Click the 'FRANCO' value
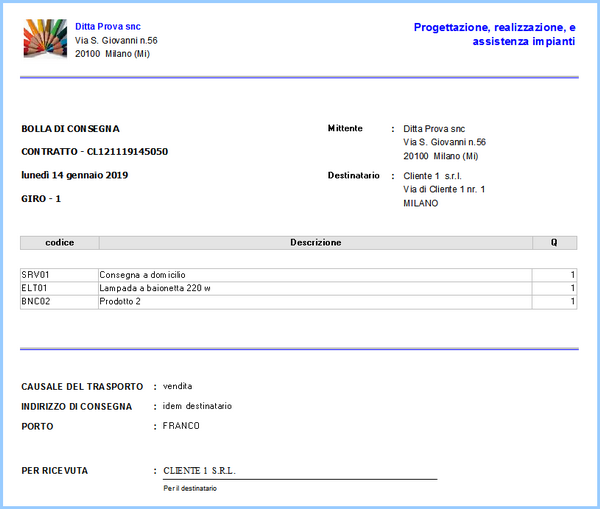 (x=181, y=426)
